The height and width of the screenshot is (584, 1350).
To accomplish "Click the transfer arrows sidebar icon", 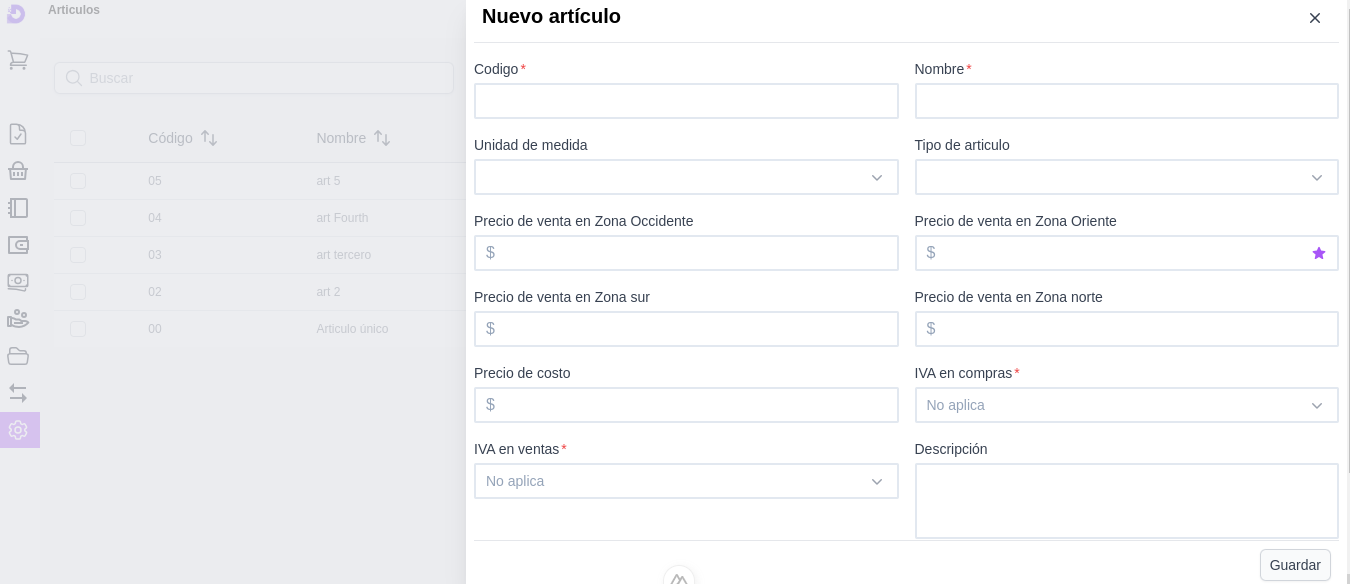I will tap(17, 393).
